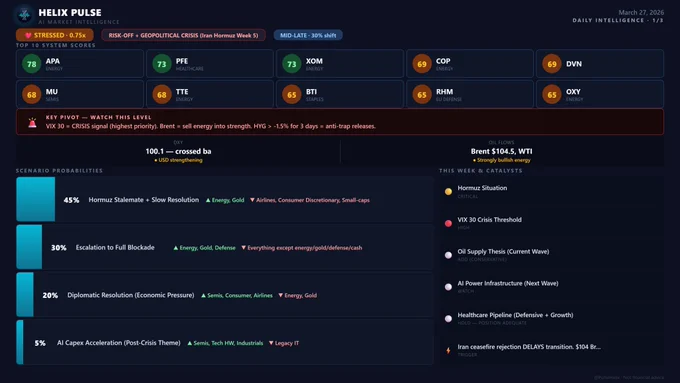Image resolution: width=680 pixels, height=383 pixels.
Task: Click the Semis, Consumer, Airlines winners tag
Action: click(237, 295)
